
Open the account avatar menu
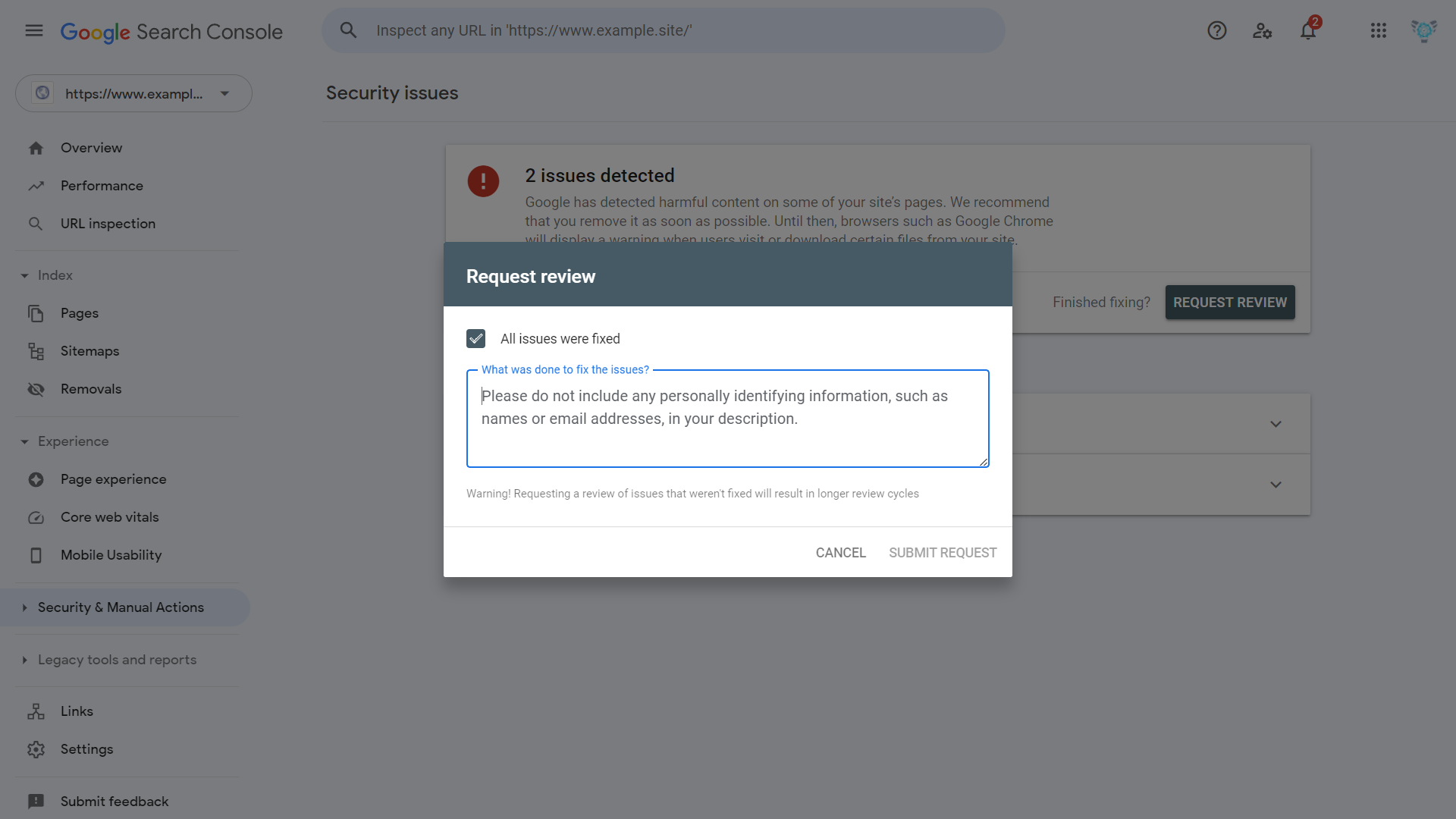coord(1424,30)
